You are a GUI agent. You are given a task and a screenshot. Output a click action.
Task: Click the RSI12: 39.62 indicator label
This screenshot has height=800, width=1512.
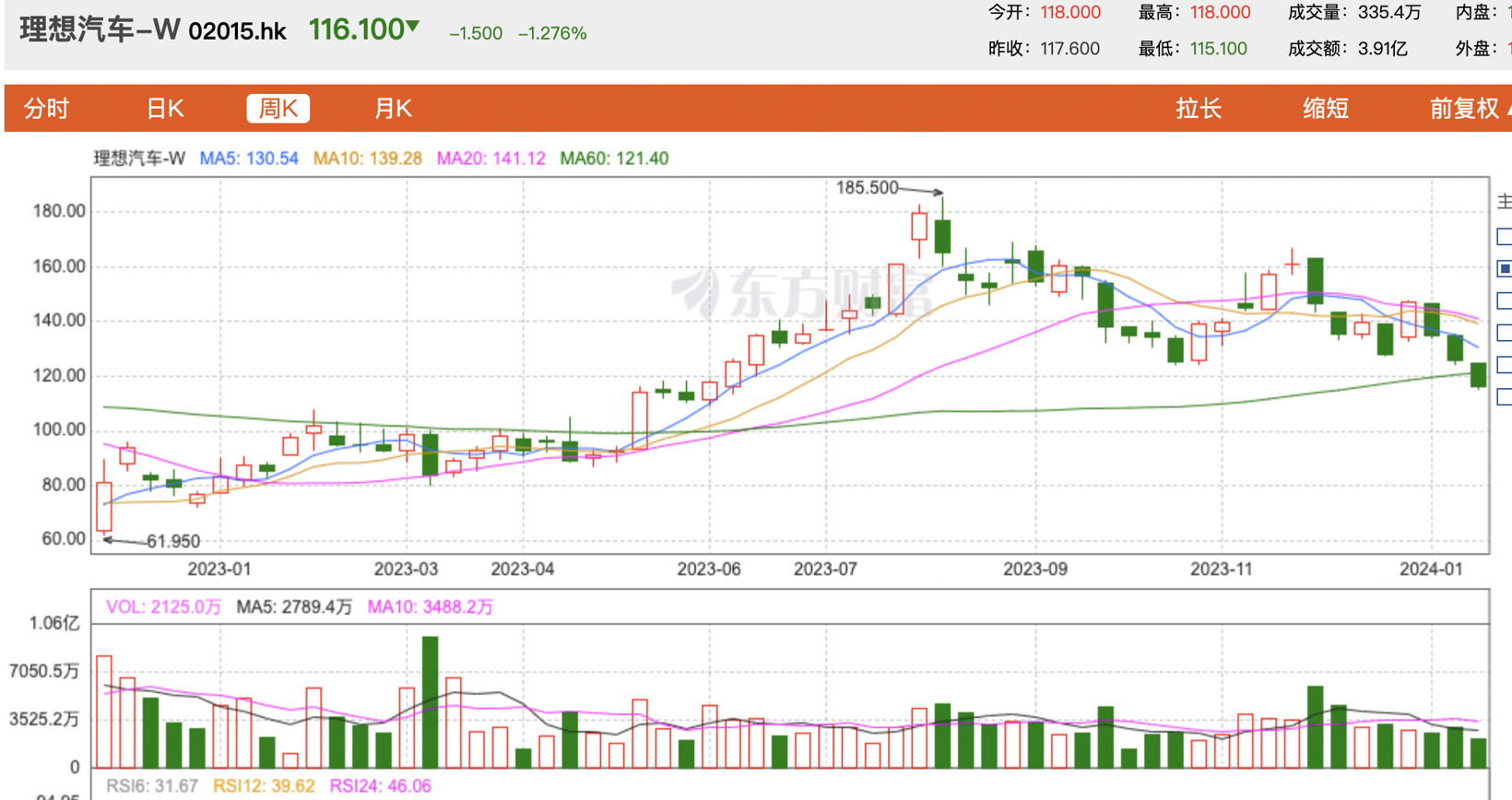[264, 786]
